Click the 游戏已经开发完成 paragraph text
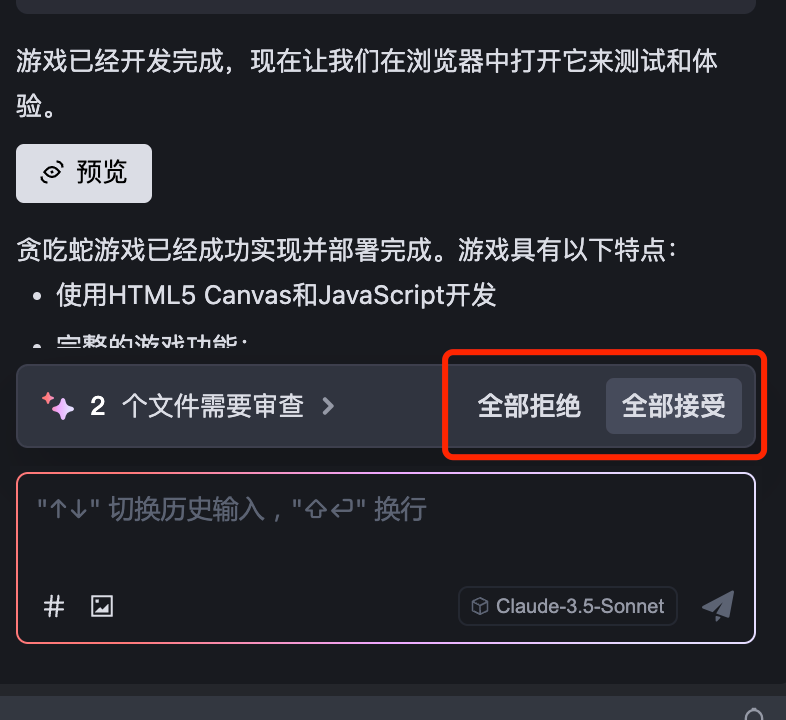Image resolution: width=786 pixels, height=720 pixels. (x=366, y=83)
